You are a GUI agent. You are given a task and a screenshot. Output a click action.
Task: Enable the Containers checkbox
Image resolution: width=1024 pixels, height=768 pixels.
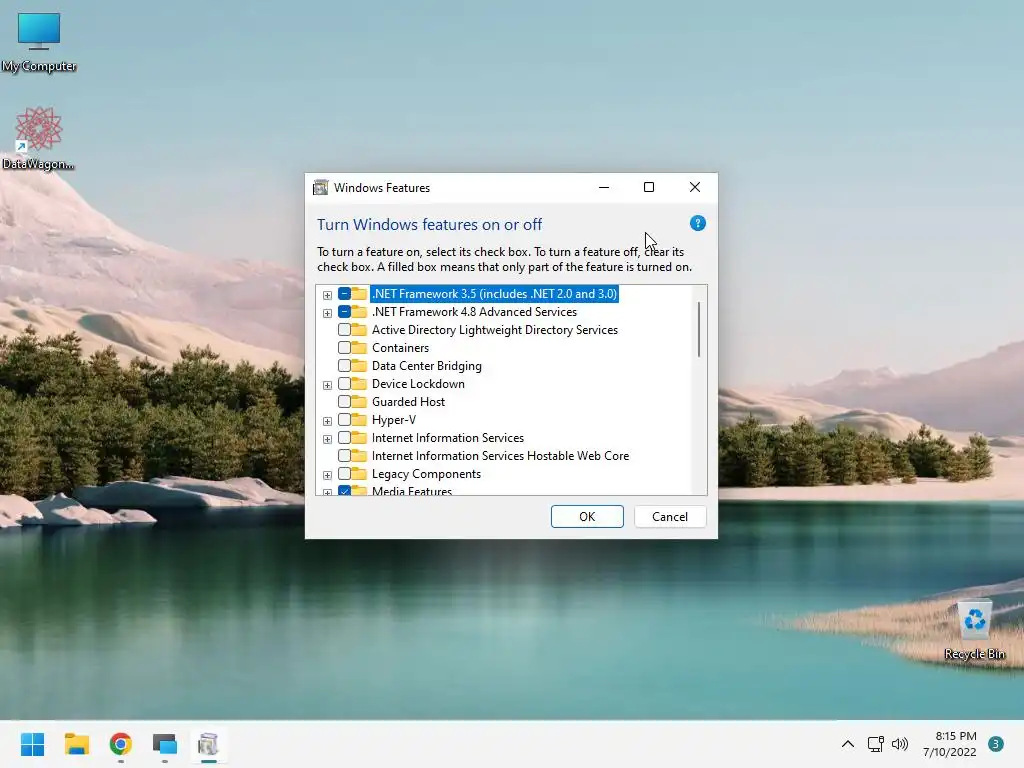click(344, 348)
